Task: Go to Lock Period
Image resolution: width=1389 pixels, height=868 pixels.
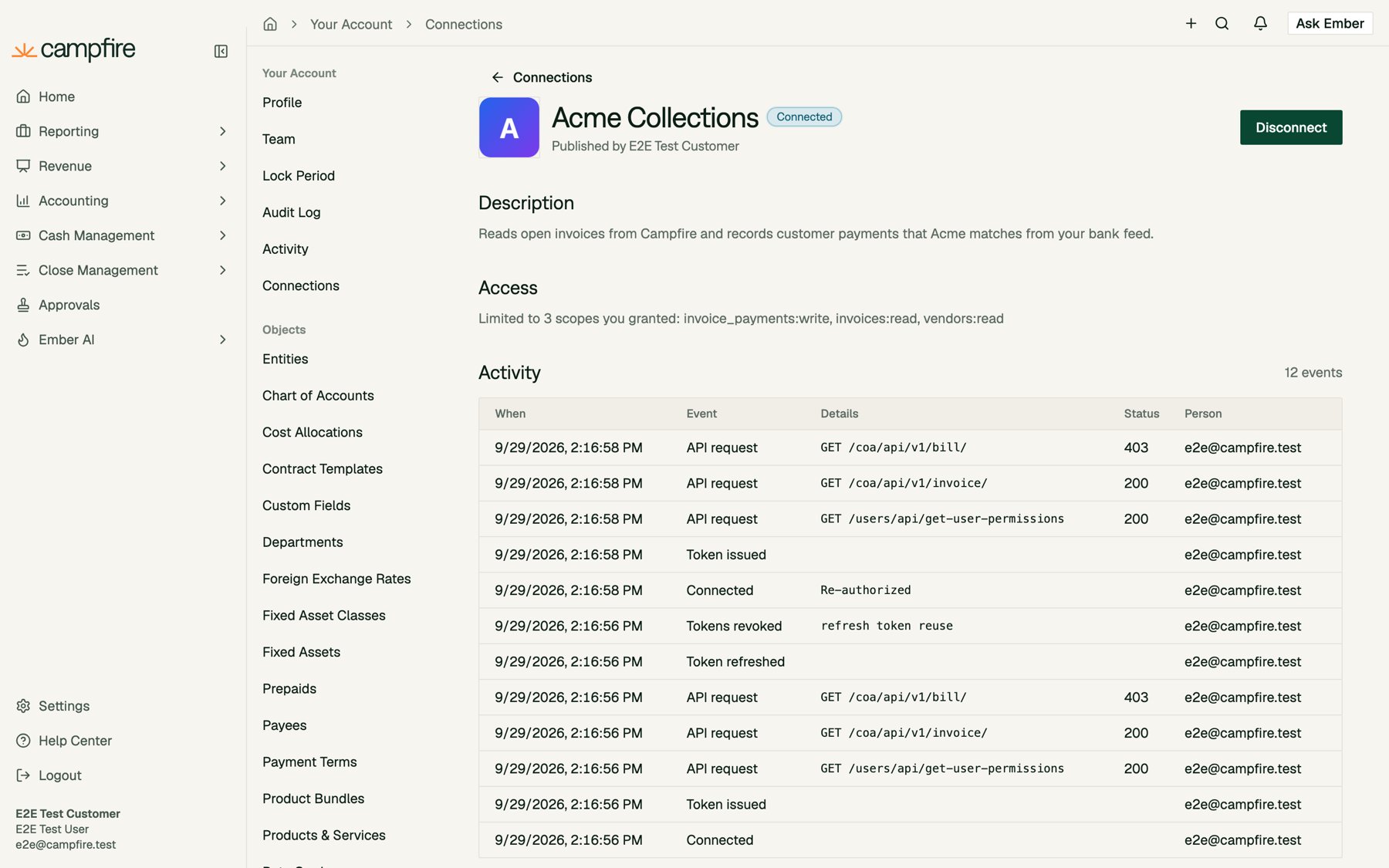Action: point(299,176)
